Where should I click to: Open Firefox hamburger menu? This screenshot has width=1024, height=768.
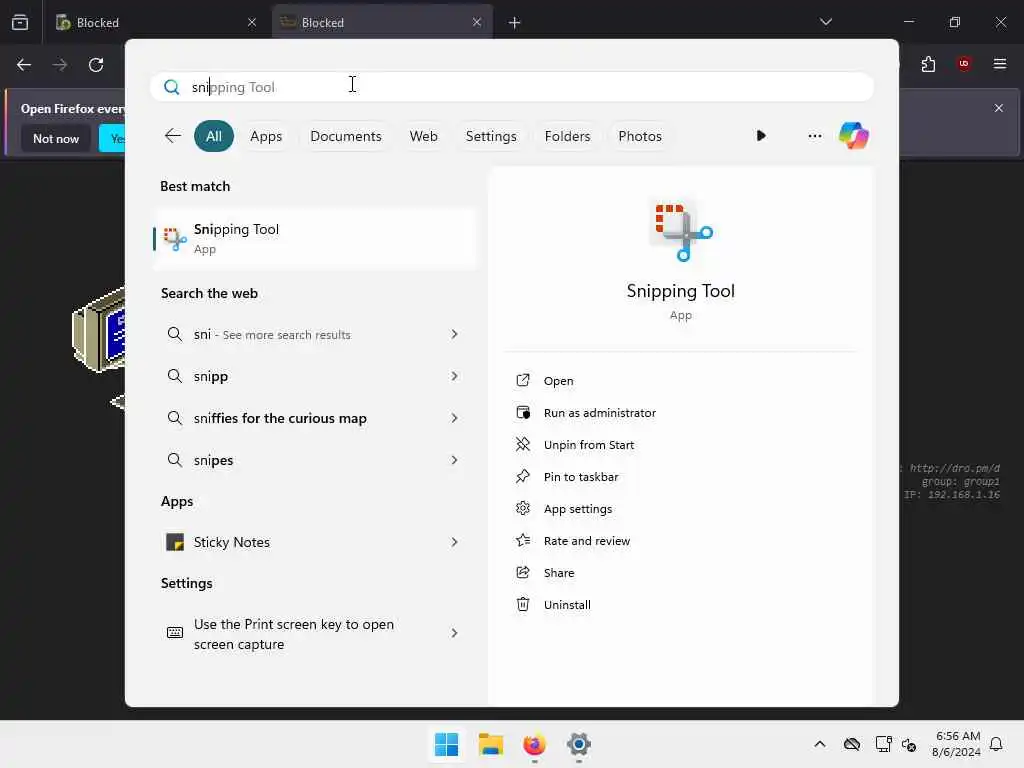999,64
